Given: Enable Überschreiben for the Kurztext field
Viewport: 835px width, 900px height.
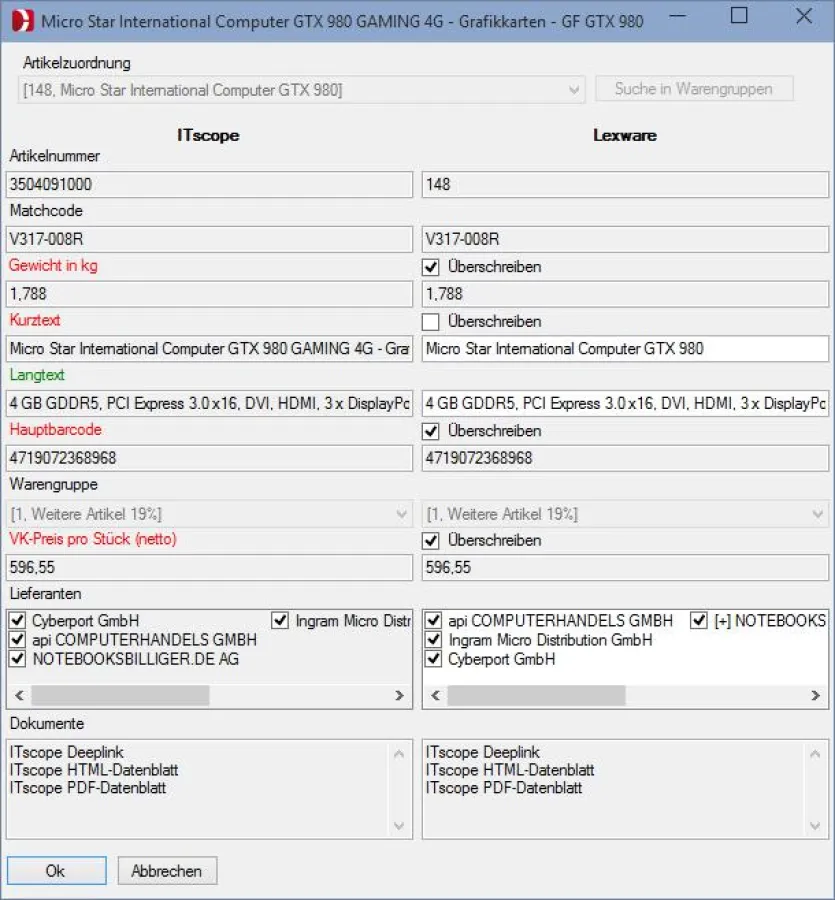Looking at the screenshot, I should click(x=430, y=321).
